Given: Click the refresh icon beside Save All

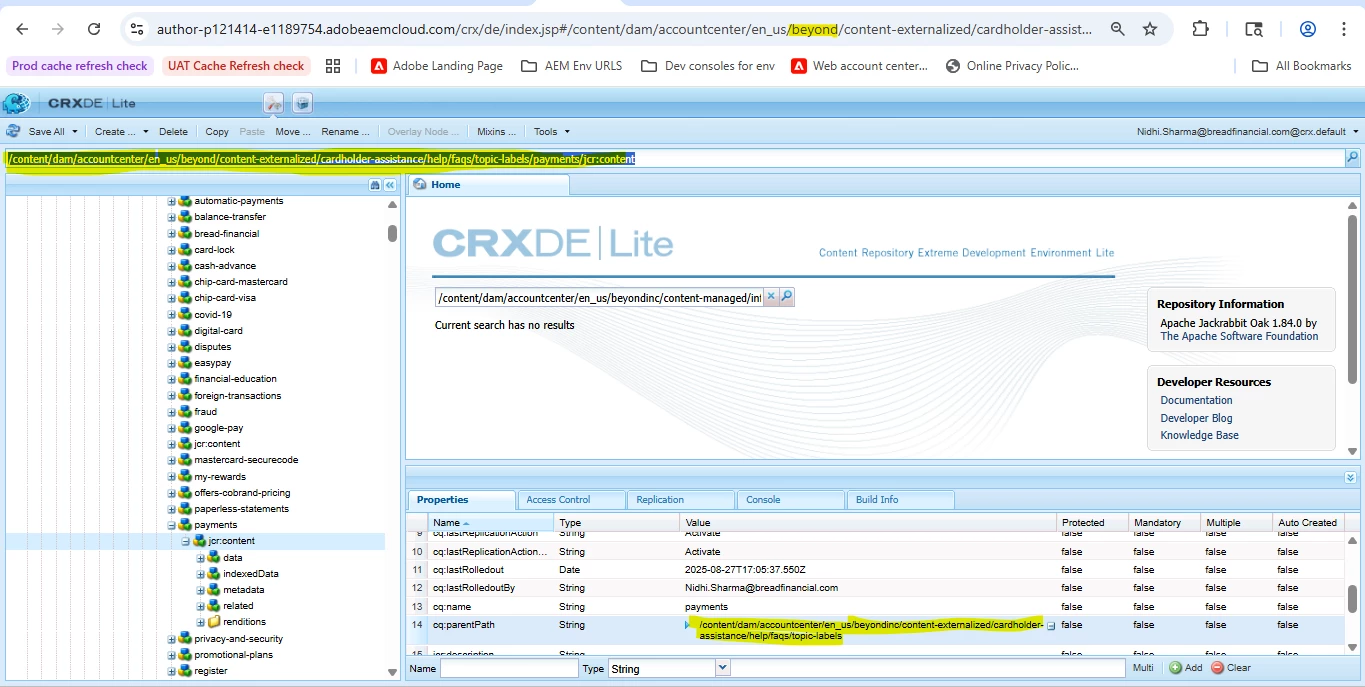Looking at the screenshot, I should click(14, 131).
